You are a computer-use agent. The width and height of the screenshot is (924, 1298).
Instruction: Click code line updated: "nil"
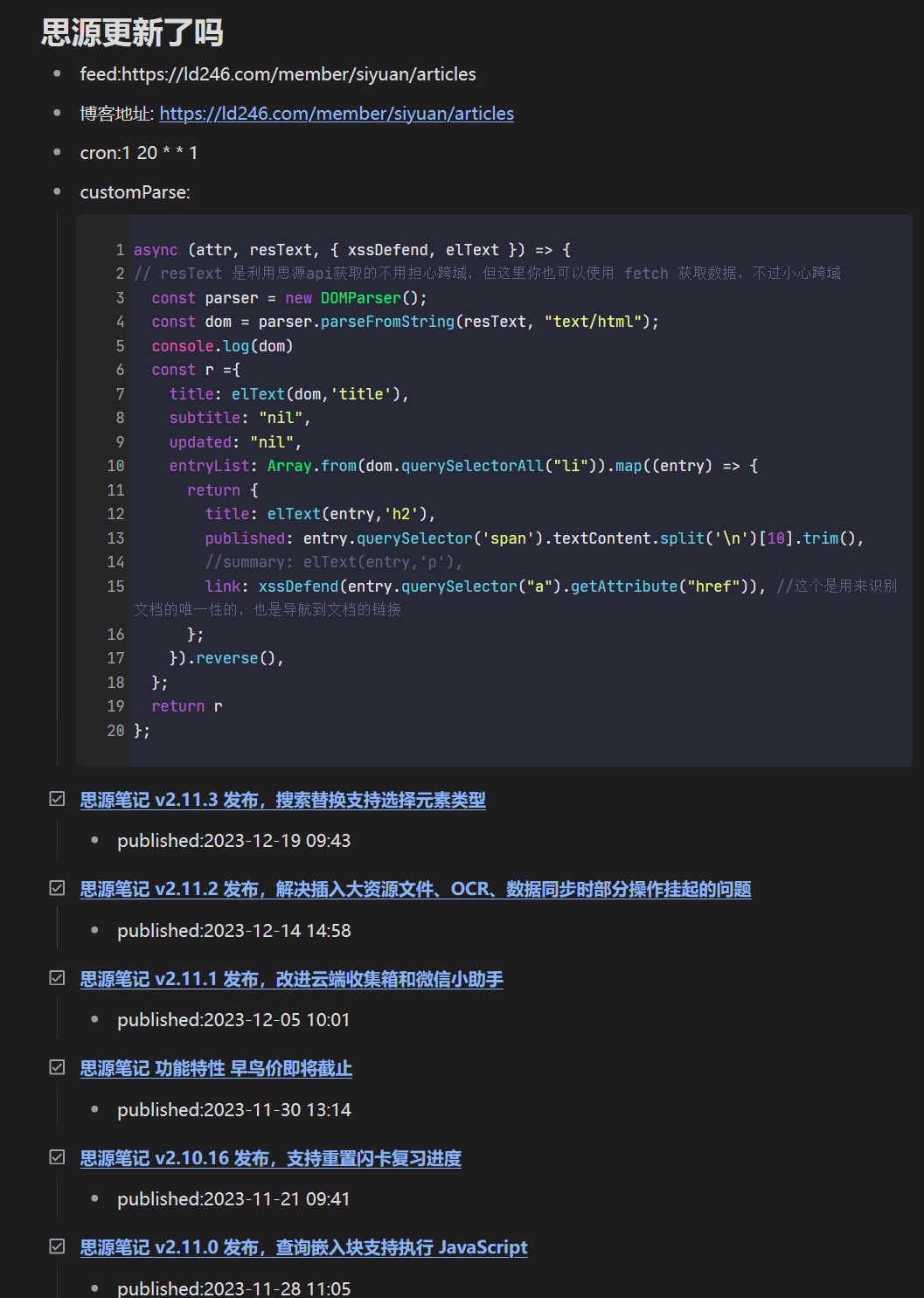pos(236,442)
